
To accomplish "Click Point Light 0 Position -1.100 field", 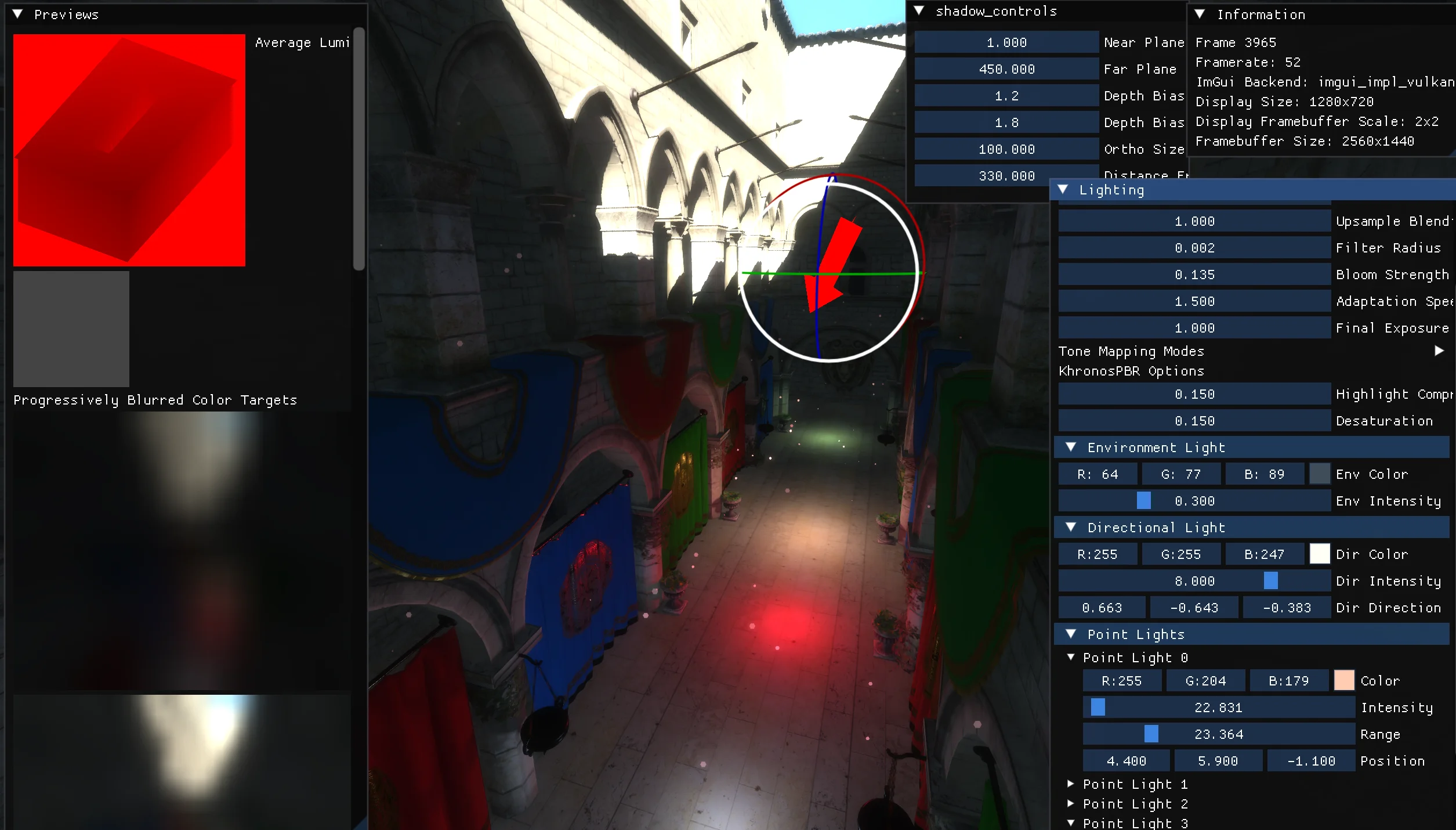I will tap(1311, 760).
